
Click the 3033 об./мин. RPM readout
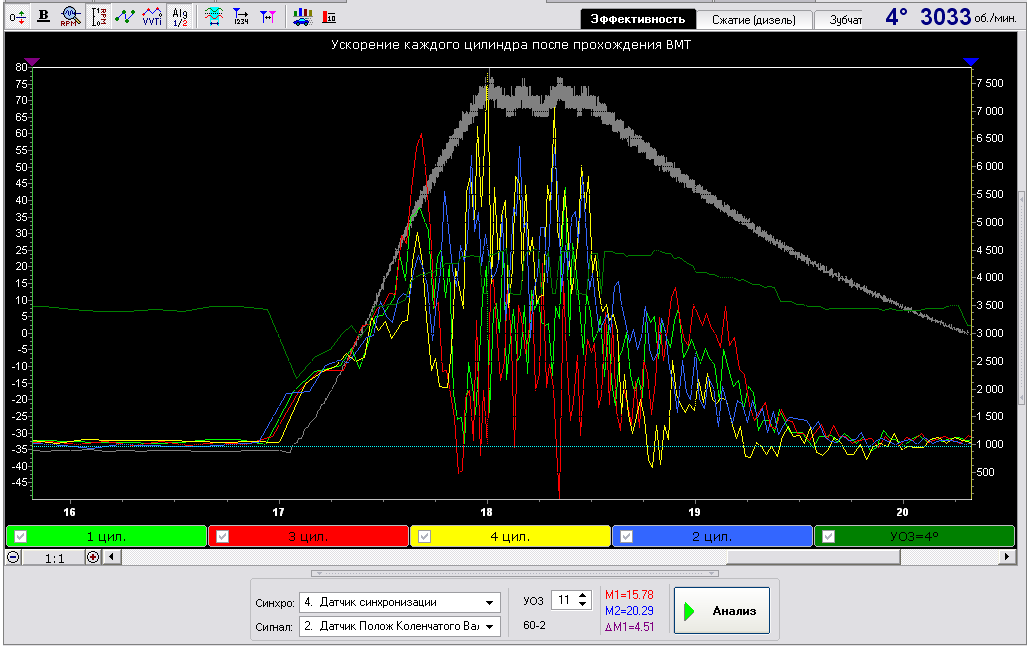(968, 16)
